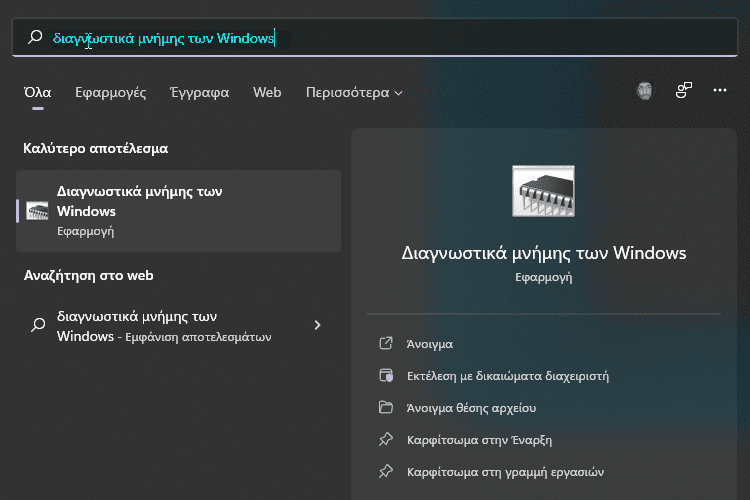Expand the Περισσότερα dropdown filter
This screenshot has width=750, height=500.
click(x=354, y=93)
